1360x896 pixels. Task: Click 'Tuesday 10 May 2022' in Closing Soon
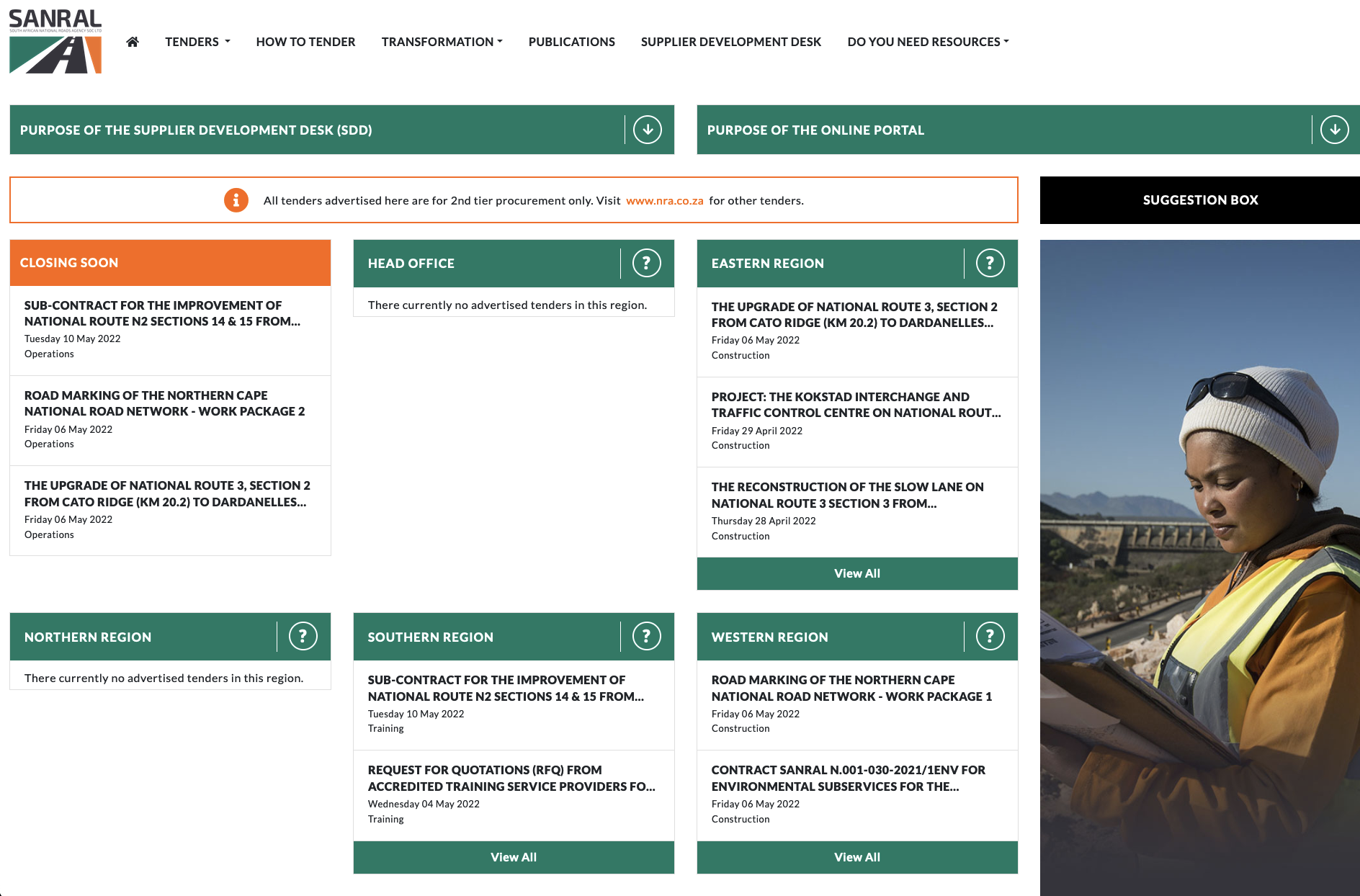[72, 339]
